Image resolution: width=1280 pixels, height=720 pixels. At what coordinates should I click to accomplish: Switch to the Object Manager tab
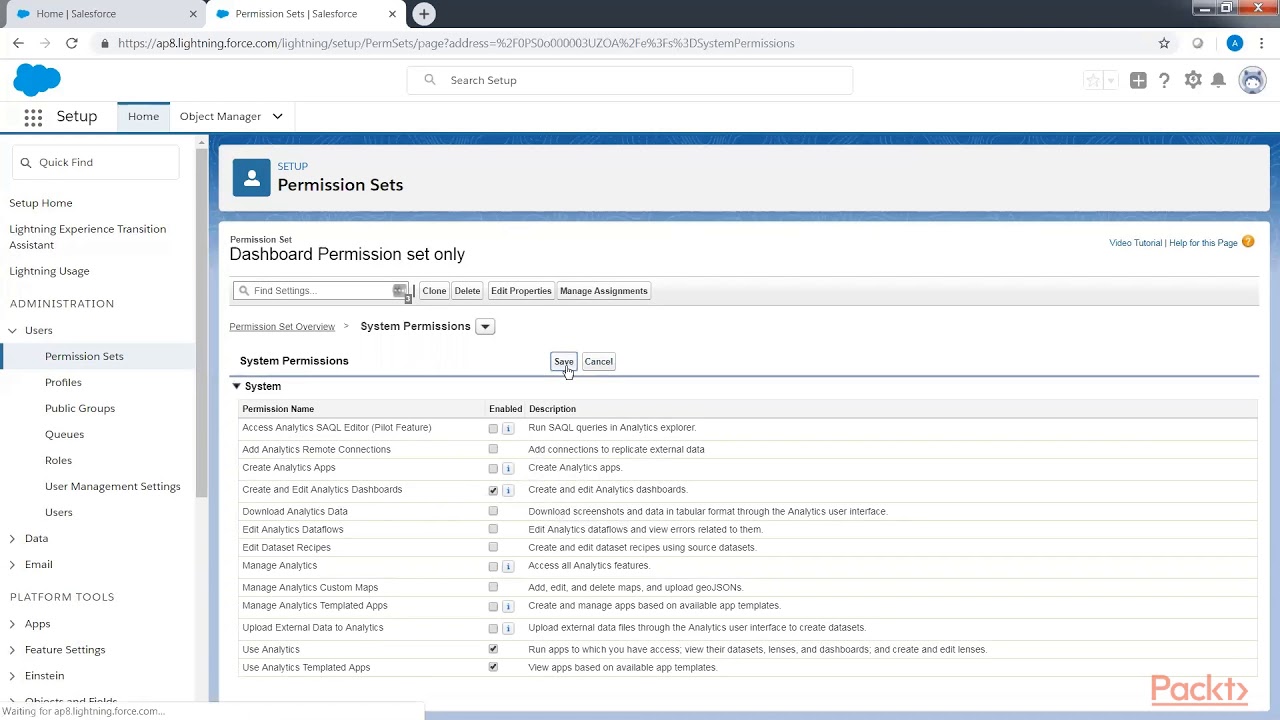pos(220,117)
